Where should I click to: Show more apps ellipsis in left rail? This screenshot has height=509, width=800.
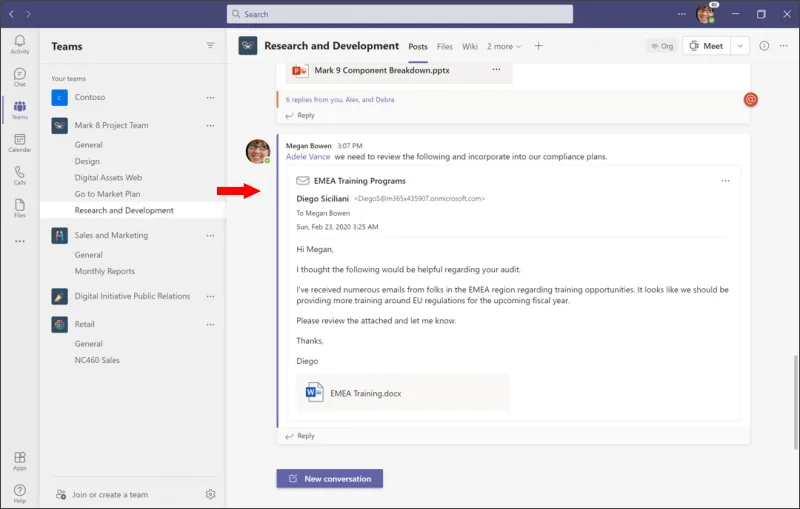pos(19,241)
